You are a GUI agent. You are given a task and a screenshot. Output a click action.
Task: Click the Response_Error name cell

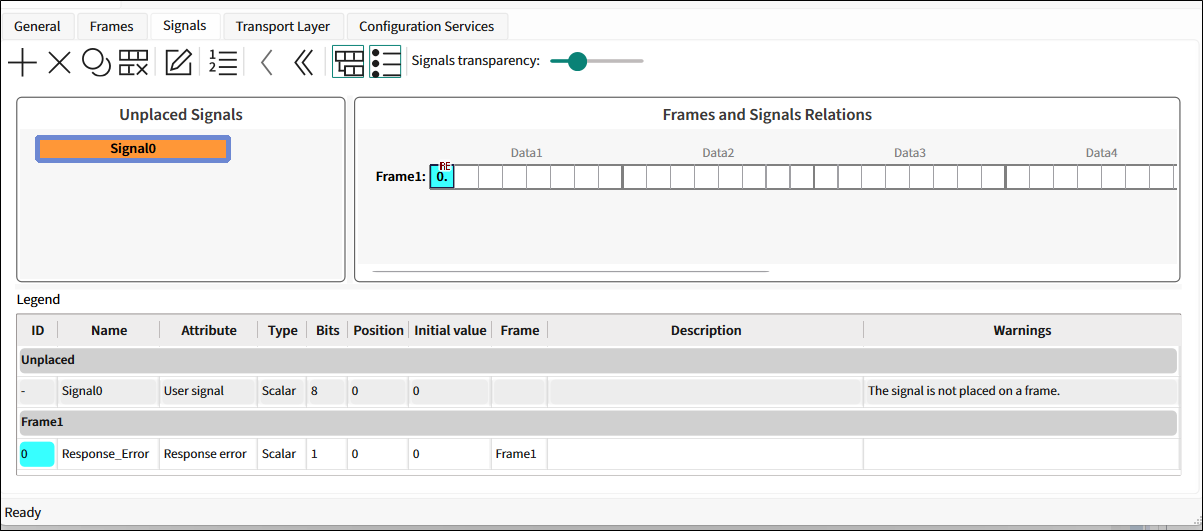(x=109, y=454)
